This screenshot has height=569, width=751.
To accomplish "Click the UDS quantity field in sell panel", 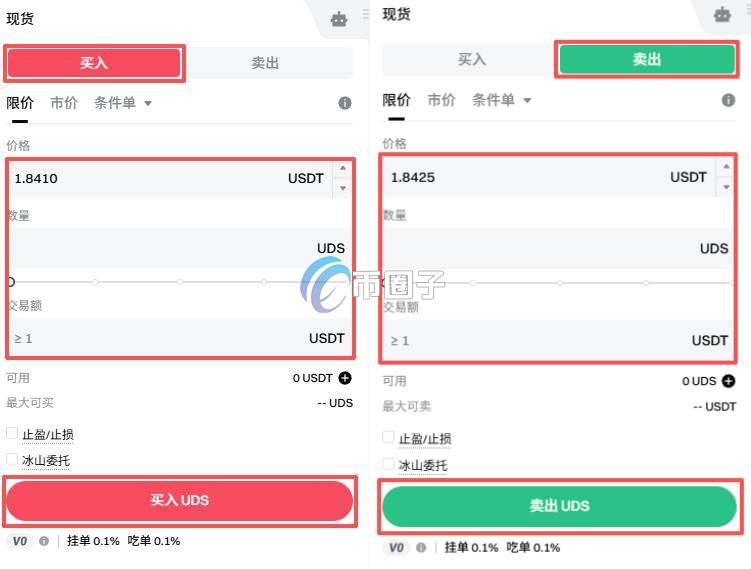I will (x=558, y=249).
